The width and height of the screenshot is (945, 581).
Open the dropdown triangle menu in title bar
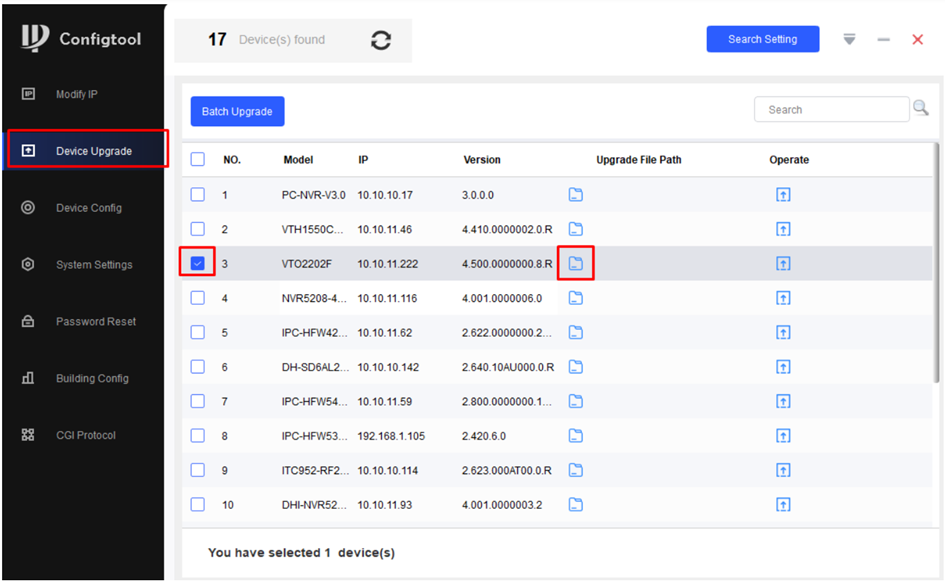click(x=850, y=40)
